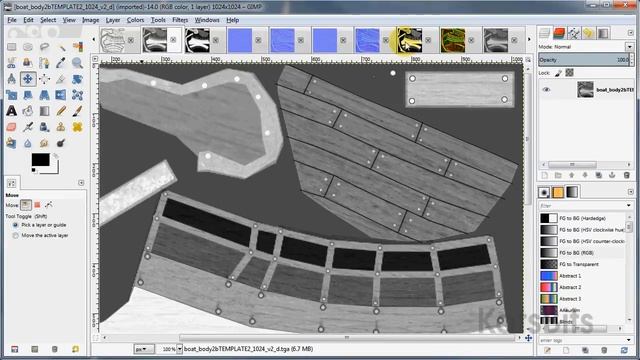The height and width of the screenshot is (360, 640).
Task: Select the Paths tool
Action: pos(44,63)
